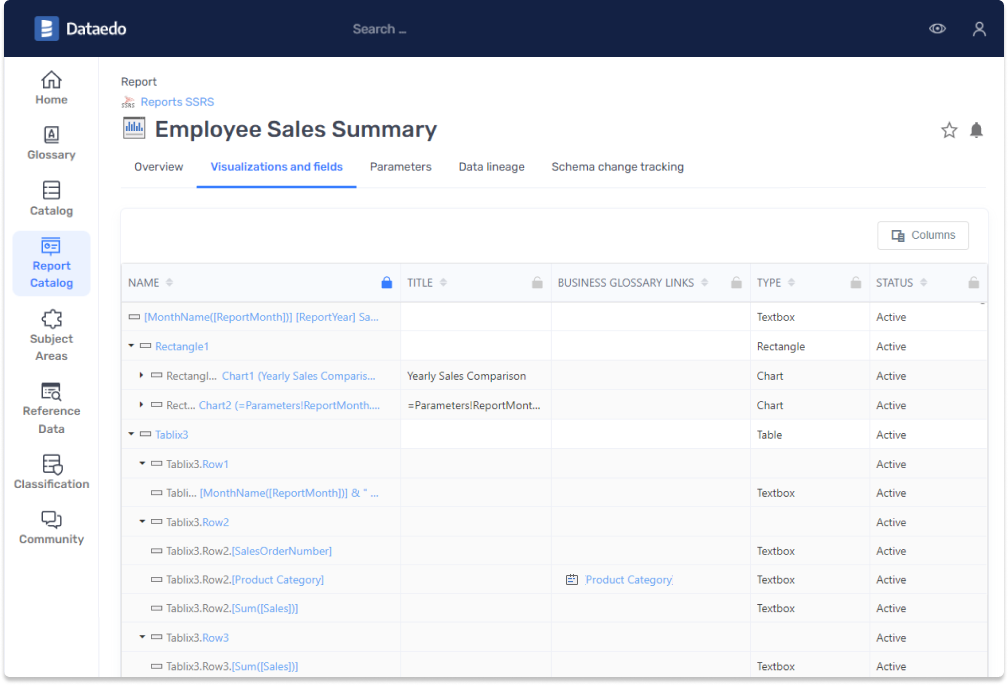This screenshot has height=685, width=1008.
Task: Toggle the TITLE column lock
Action: [537, 283]
